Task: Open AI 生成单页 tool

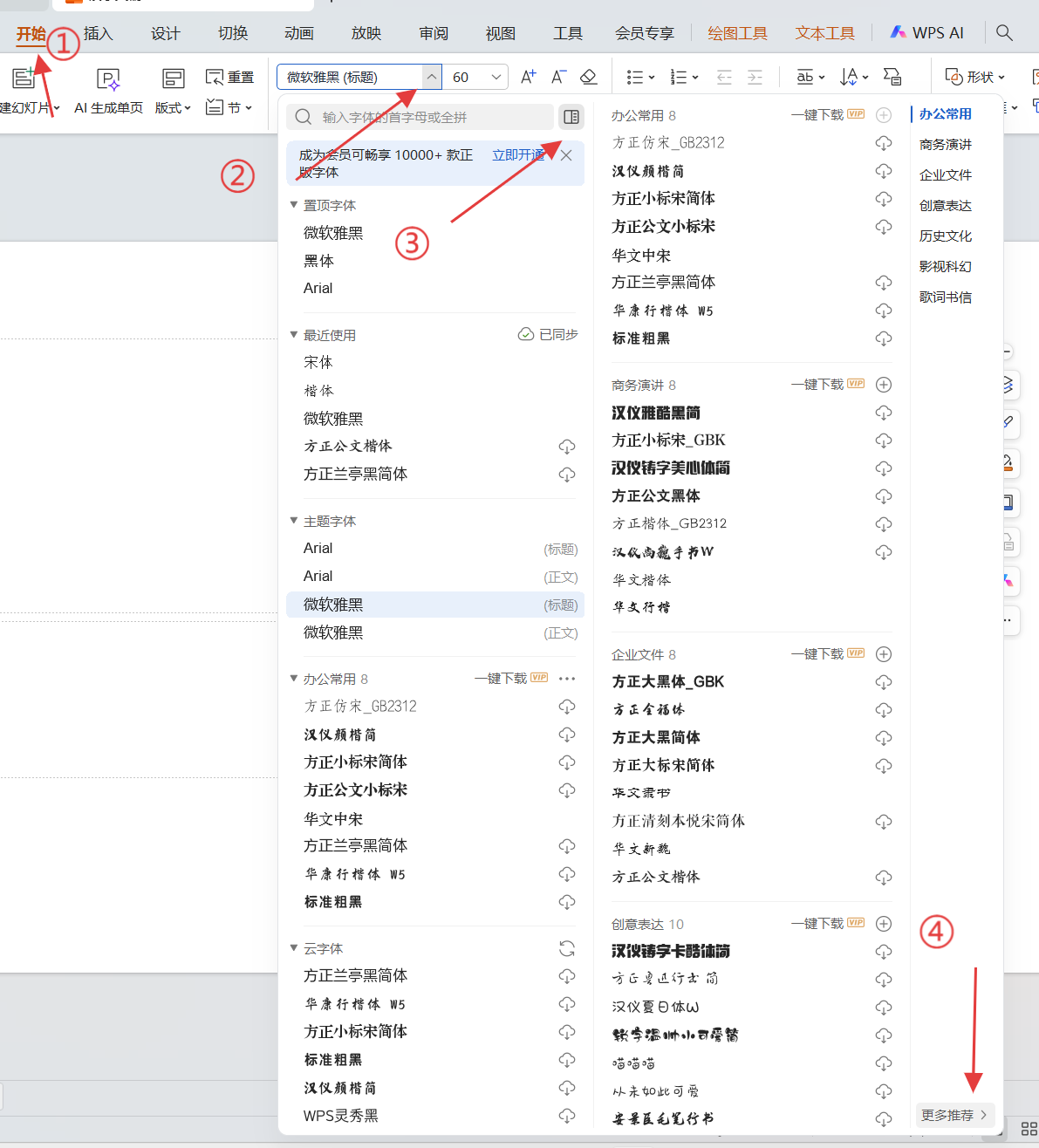Action: click(x=108, y=91)
